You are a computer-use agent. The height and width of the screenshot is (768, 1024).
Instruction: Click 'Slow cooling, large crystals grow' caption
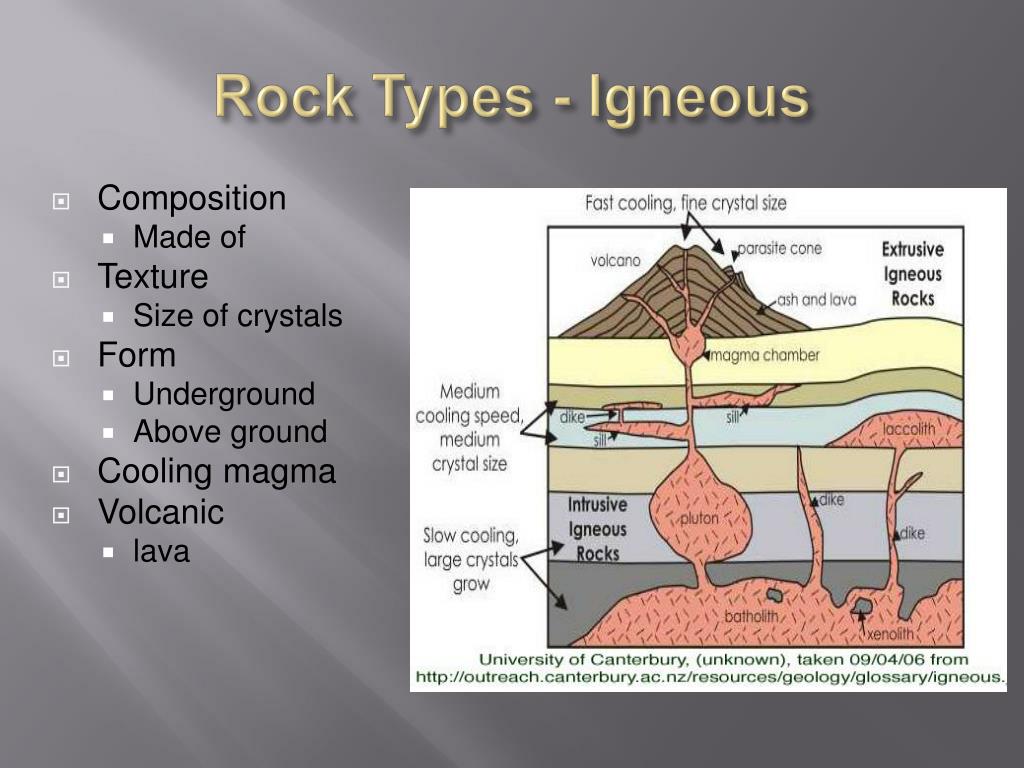pos(471,560)
